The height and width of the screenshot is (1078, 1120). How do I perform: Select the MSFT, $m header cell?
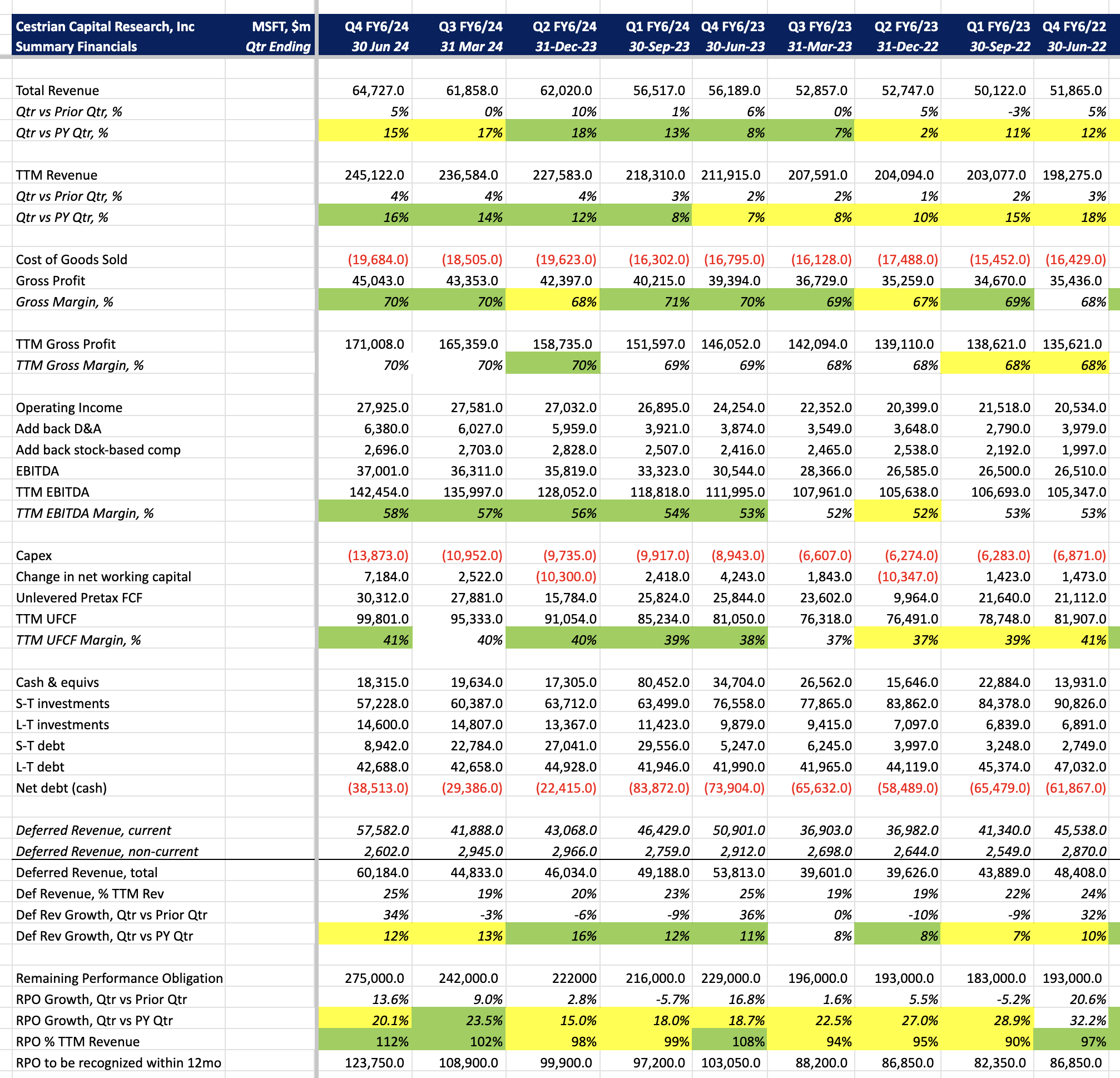point(281,27)
